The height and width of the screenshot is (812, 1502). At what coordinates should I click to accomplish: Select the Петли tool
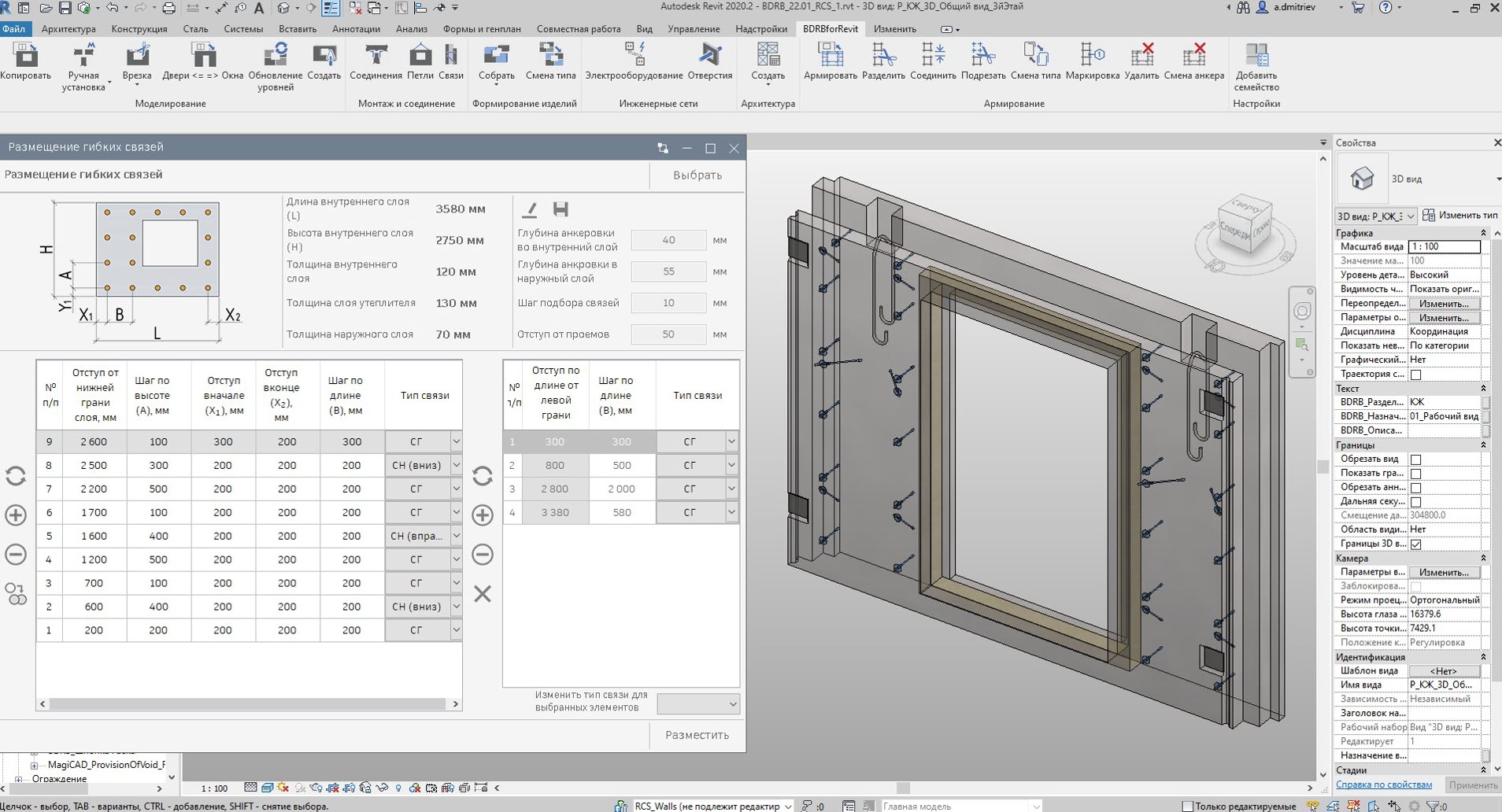click(420, 61)
